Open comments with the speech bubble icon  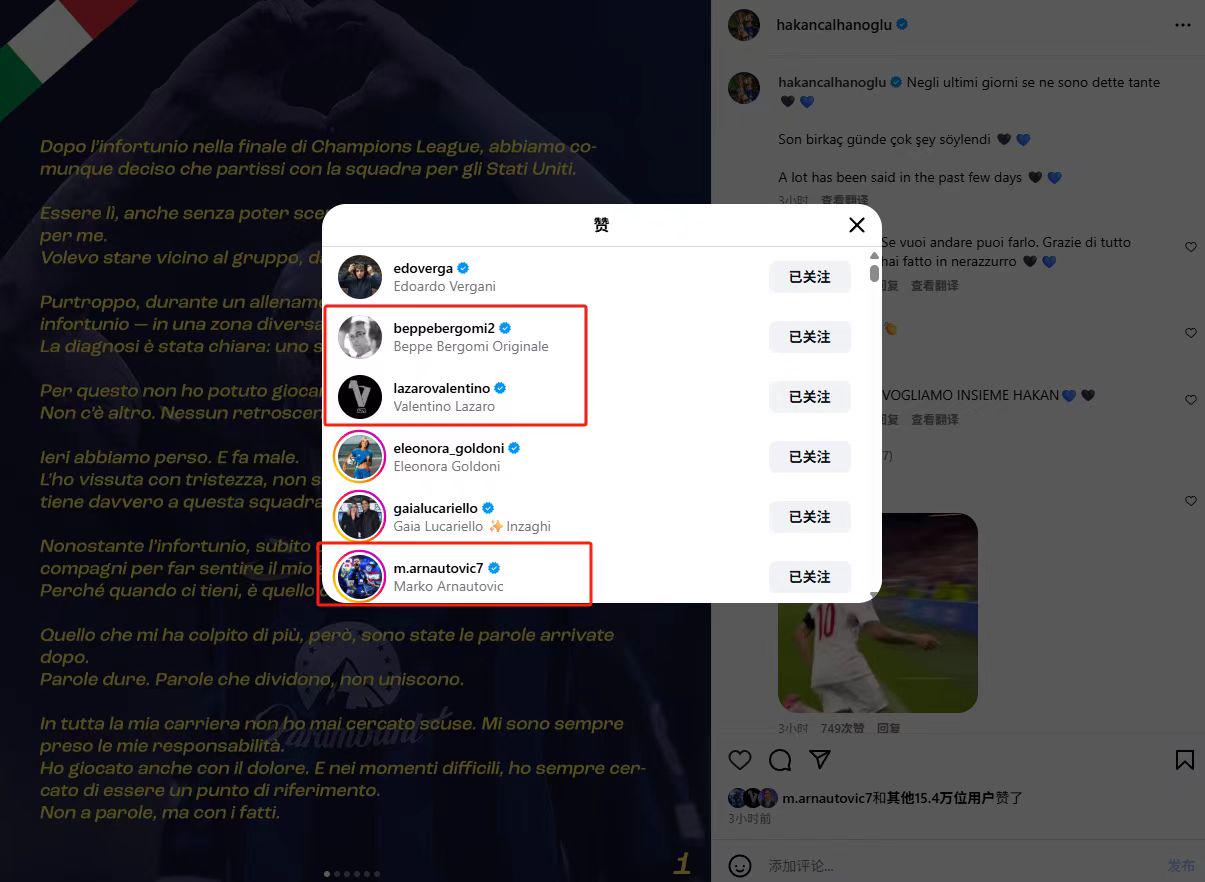tap(780, 760)
